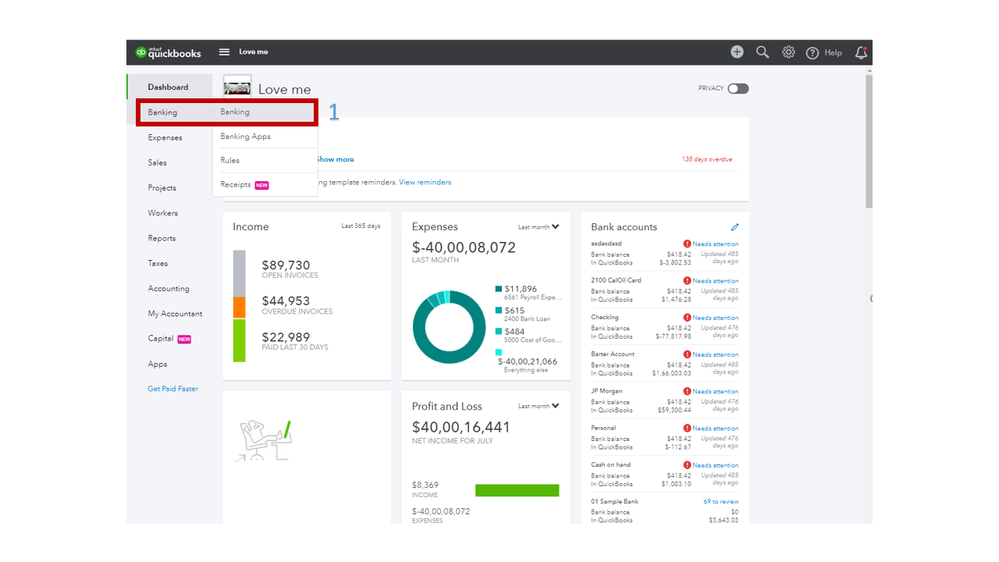Viewport: 999px width, 562px height.
Task: Click the 138 days overdue text
Action: click(707, 159)
